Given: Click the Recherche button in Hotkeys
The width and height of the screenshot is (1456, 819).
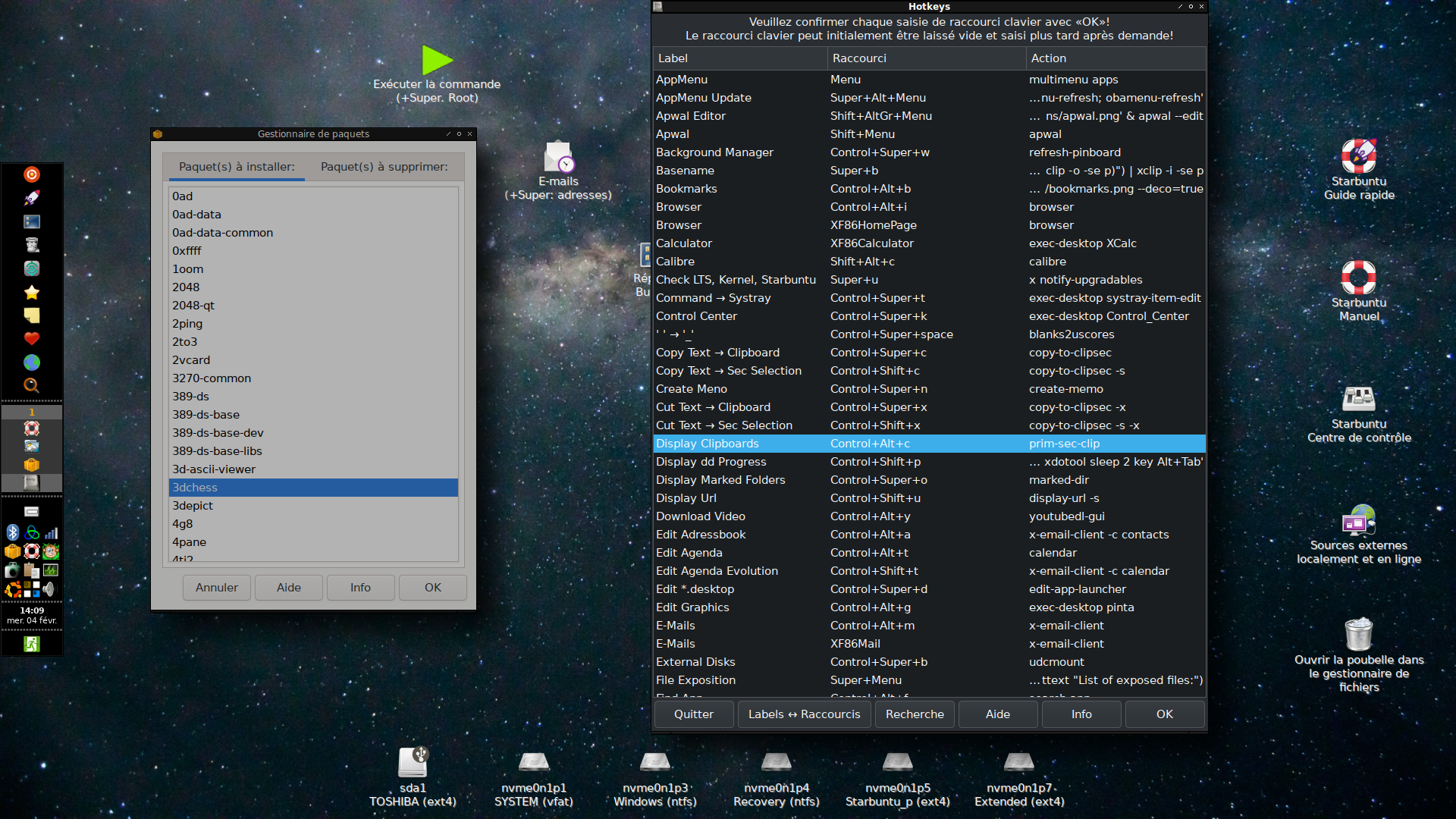Looking at the screenshot, I should point(915,714).
